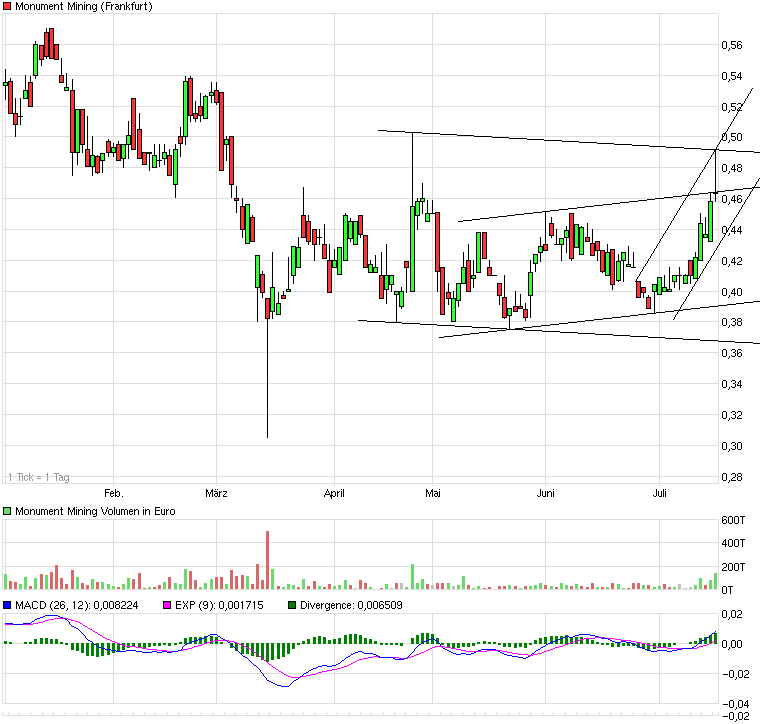Click the latest July candle with wick to 0,49
This screenshot has height=724, width=760.
click(715, 175)
